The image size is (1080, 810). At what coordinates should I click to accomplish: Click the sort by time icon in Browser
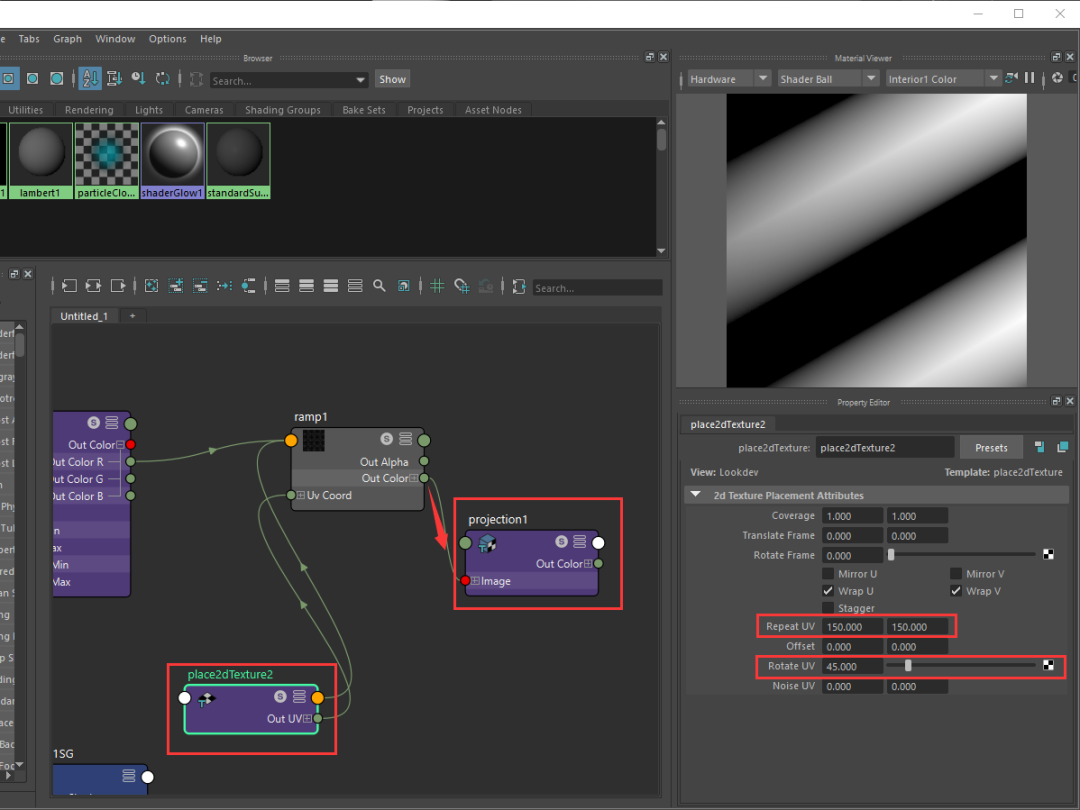click(138, 79)
